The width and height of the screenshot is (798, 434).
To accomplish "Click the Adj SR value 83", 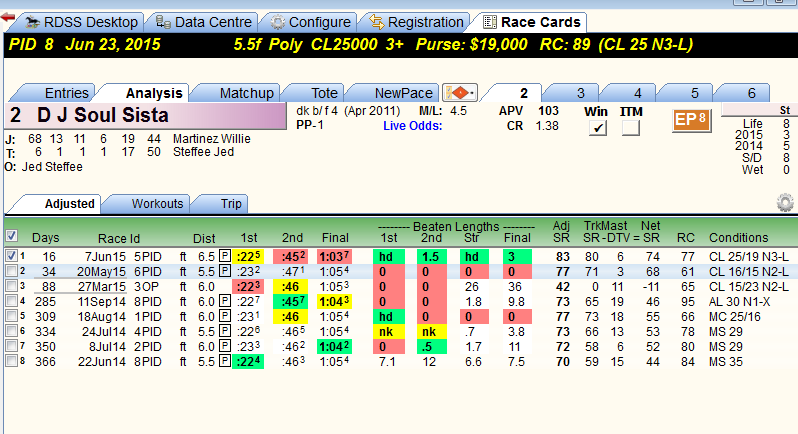I will point(562,257).
